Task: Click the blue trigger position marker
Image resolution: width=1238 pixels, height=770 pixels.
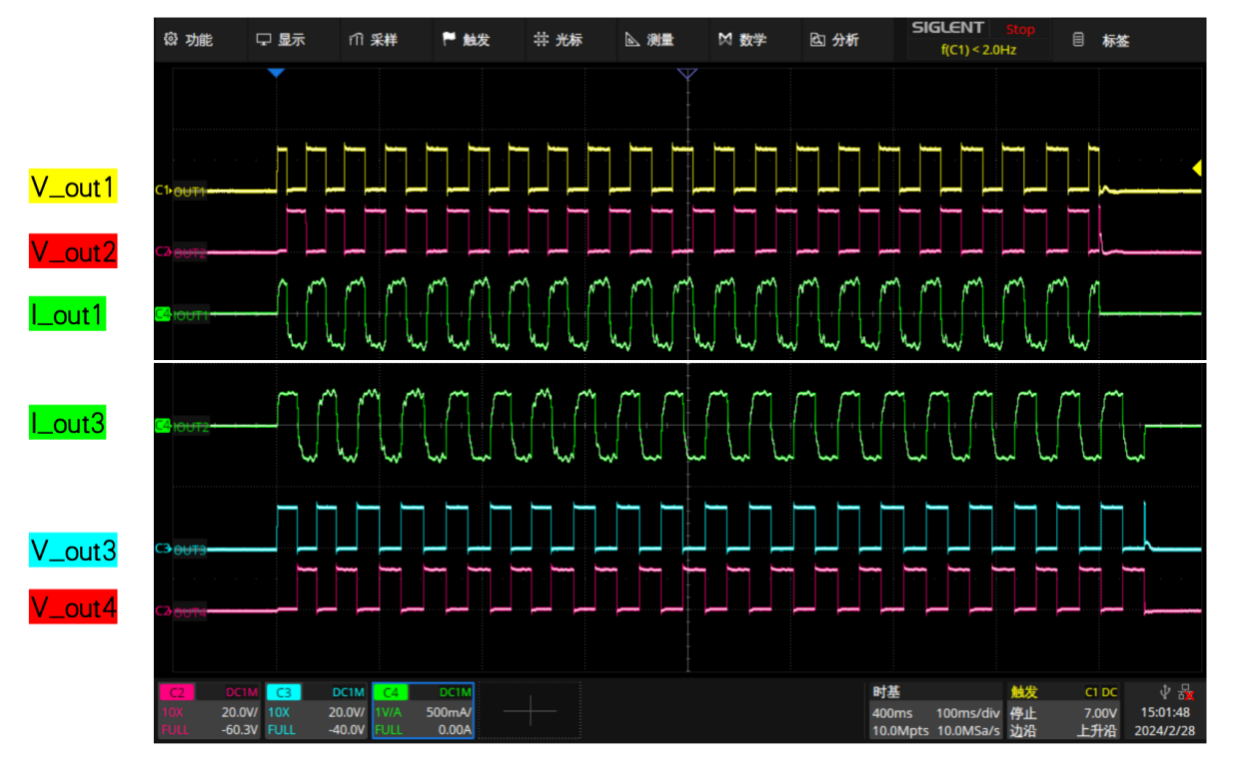Action: [x=278, y=73]
